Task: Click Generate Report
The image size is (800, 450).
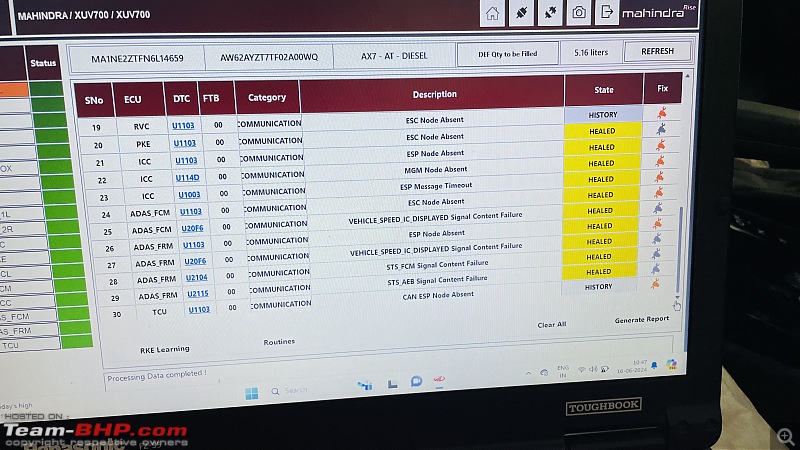Action: click(641, 319)
